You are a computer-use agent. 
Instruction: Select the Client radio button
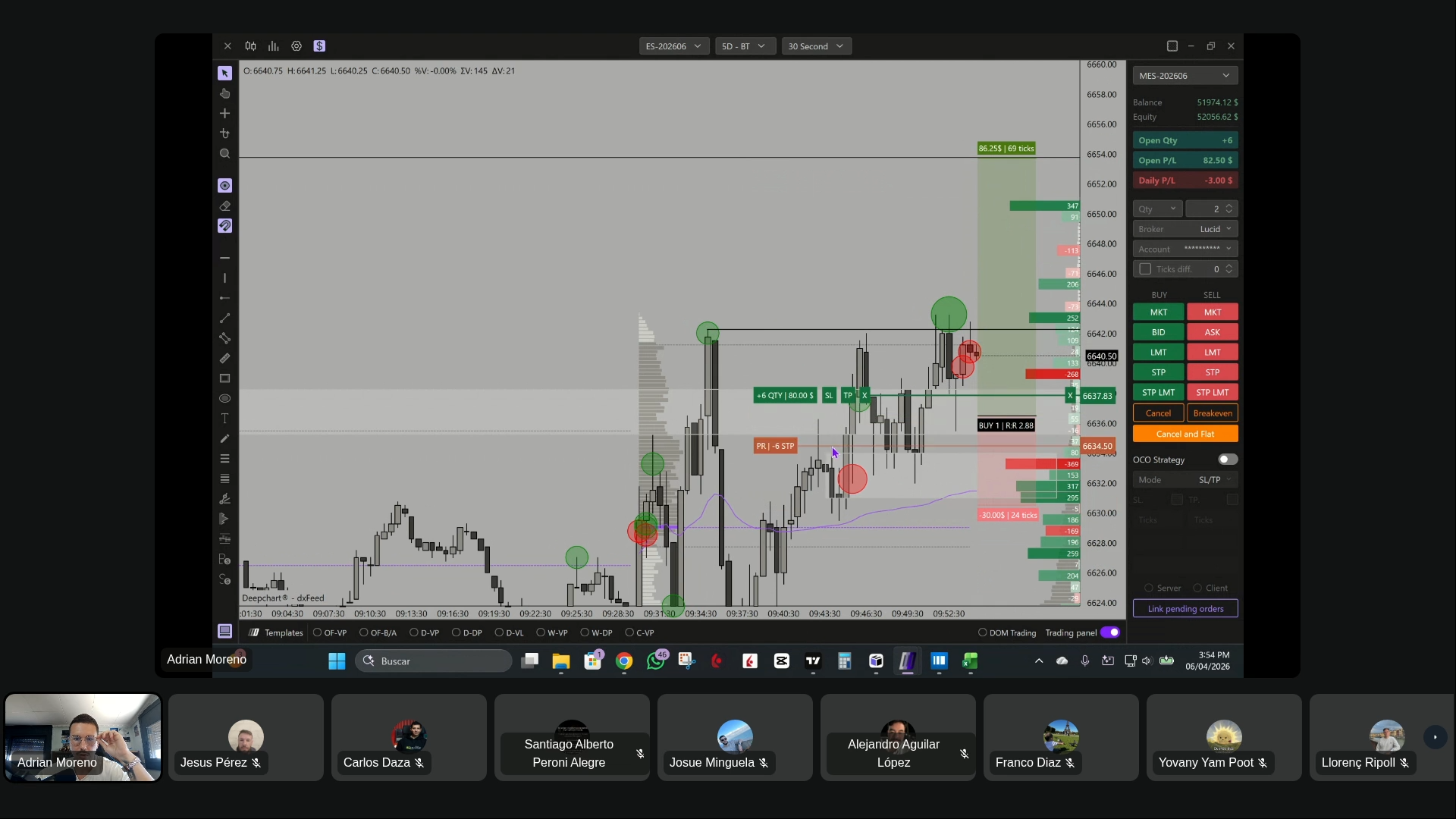tap(1197, 588)
